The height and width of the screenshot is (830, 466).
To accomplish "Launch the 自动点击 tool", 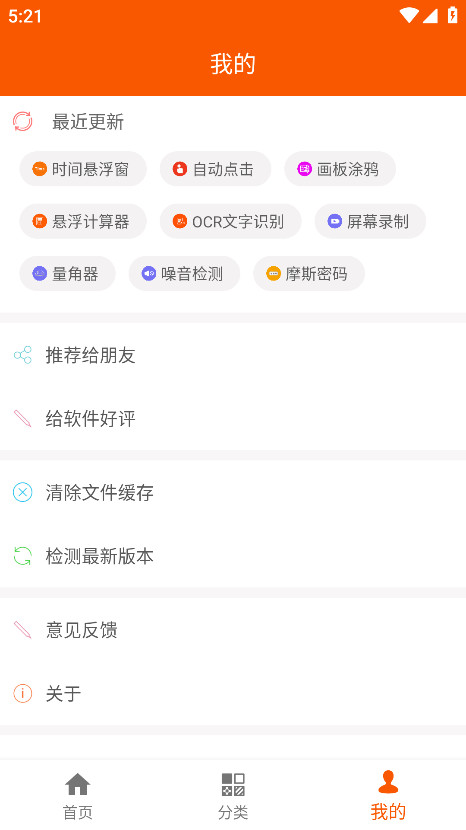I will [216, 169].
